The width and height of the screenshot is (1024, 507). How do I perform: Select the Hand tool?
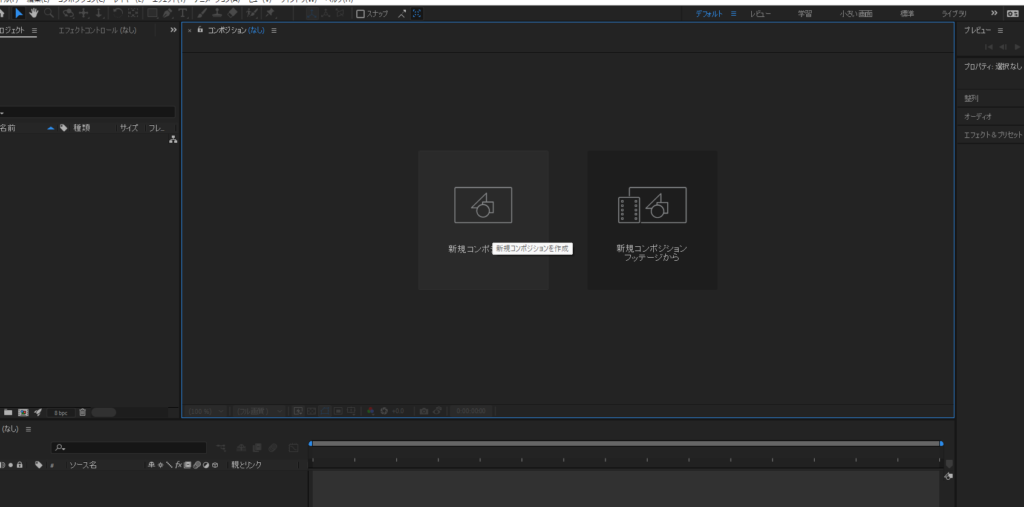click(33, 13)
